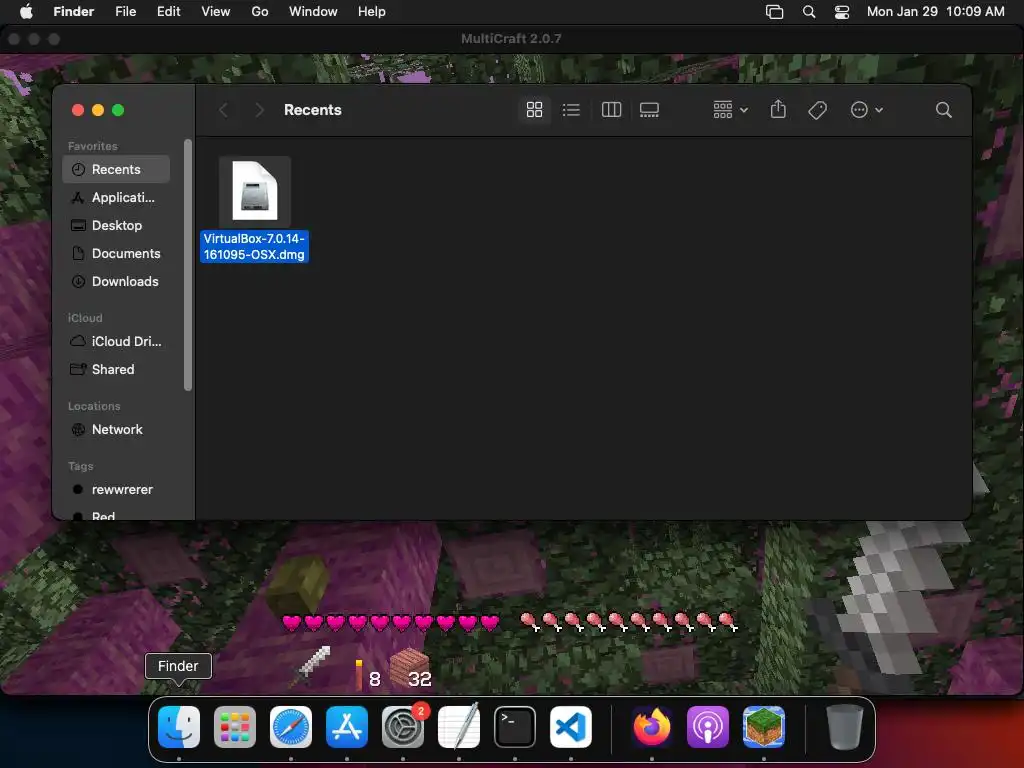Switch Finder to column view
This screenshot has width=1024, height=768.
(x=611, y=110)
